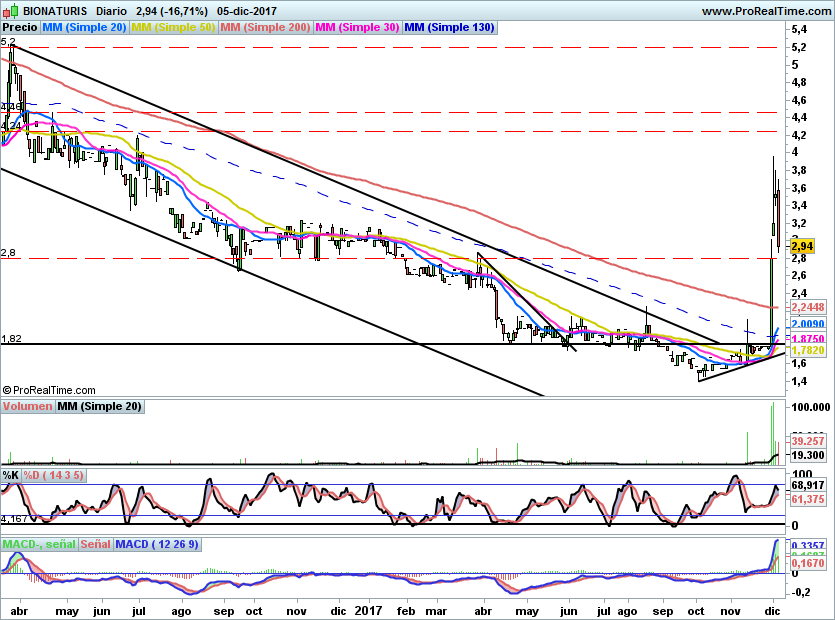Viewport: 835px width, 620px height.
Task: Select the %K stochastic label
Action: 11,475
